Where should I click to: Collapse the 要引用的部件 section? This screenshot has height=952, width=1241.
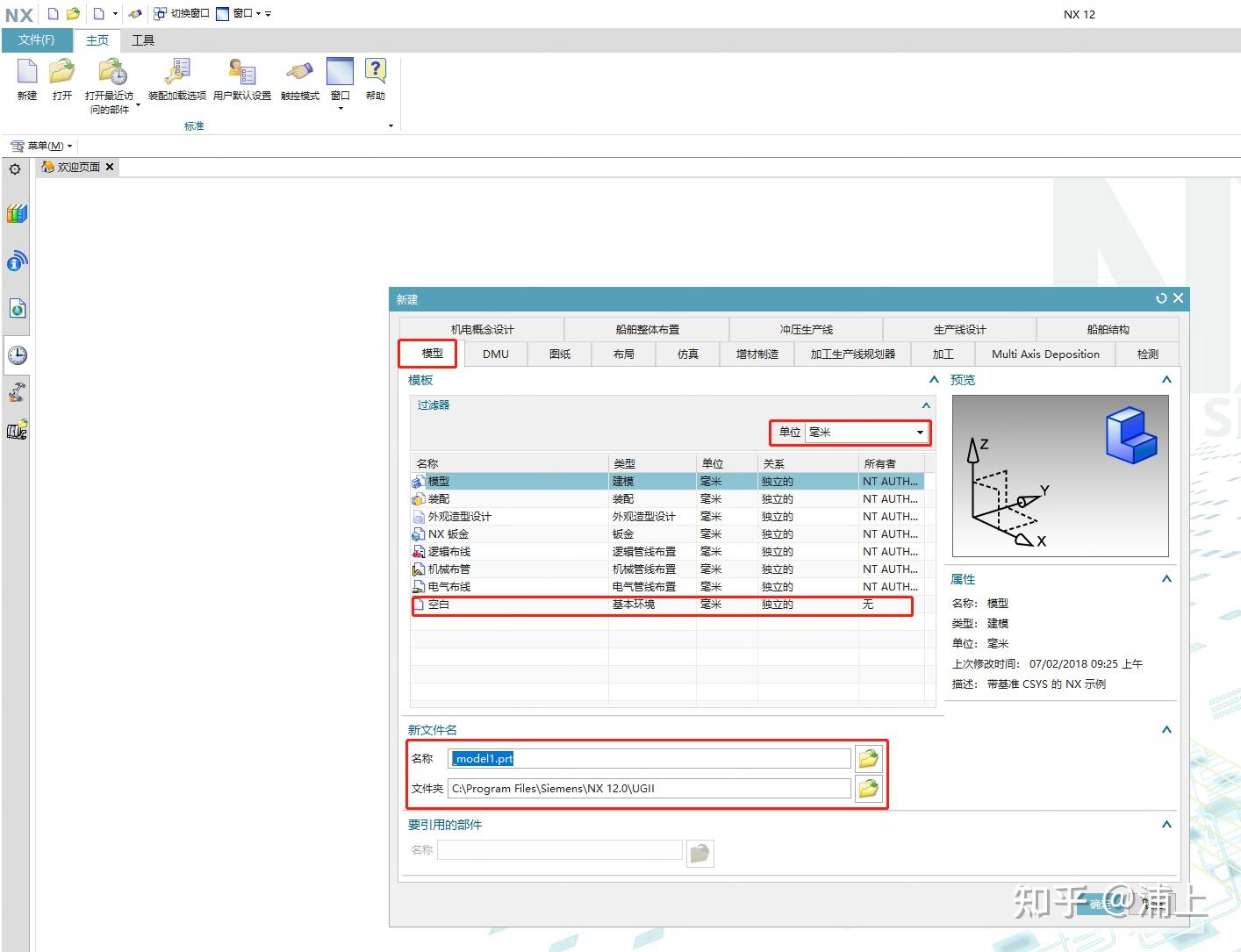coord(1166,825)
